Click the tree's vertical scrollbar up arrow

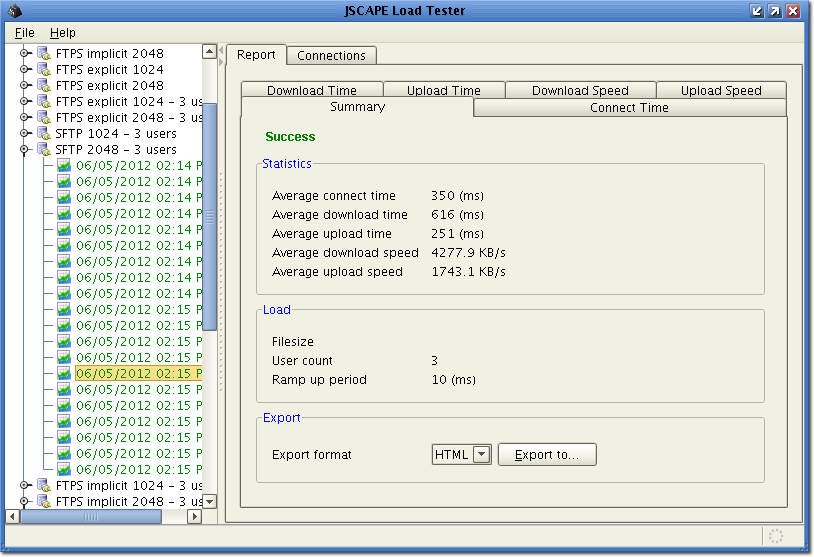[209, 51]
